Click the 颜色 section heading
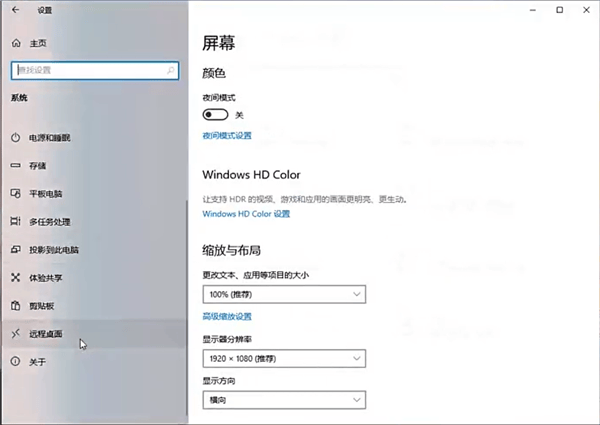The height and width of the screenshot is (425, 600). pyautogui.click(x=214, y=73)
